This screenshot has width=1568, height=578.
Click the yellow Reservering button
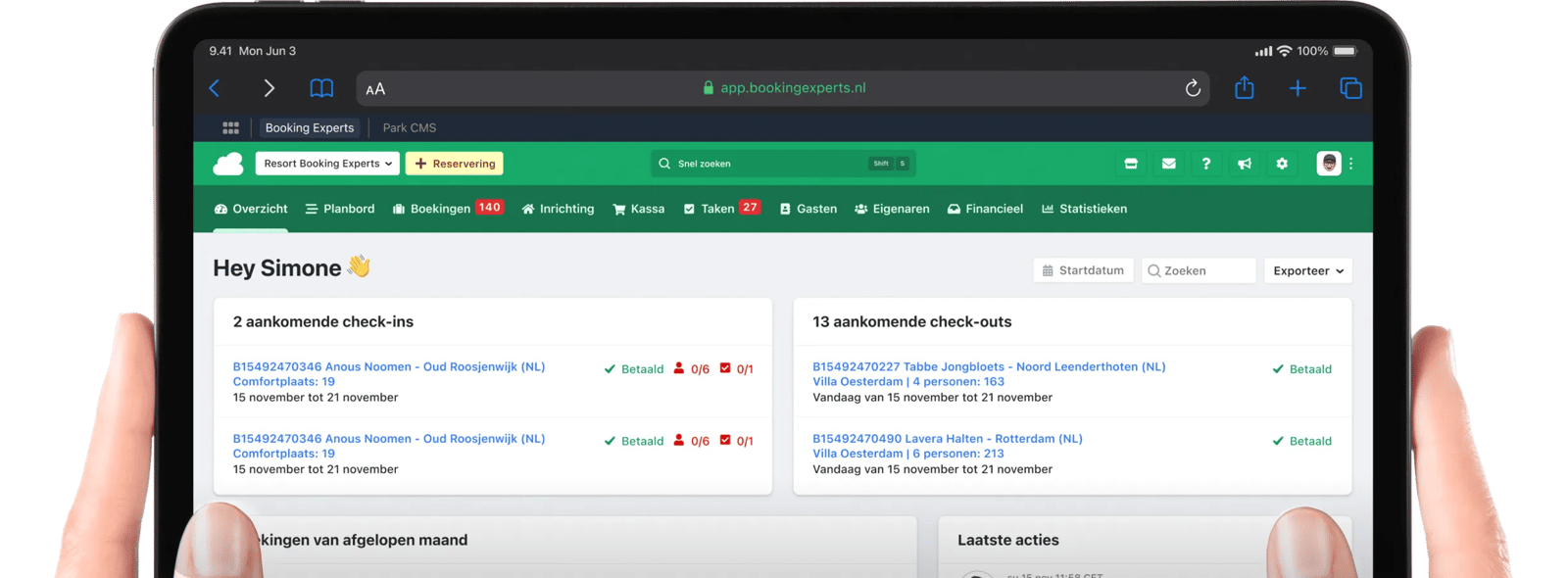click(x=455, y=164)
